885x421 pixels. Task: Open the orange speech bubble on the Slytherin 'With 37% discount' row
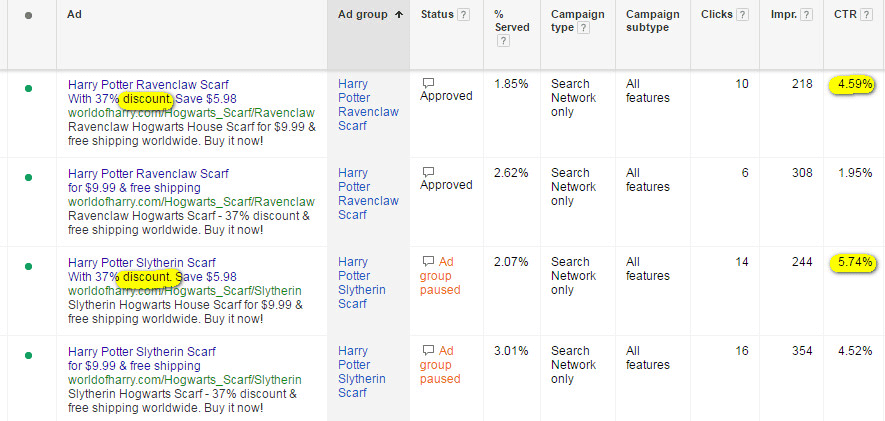[x=428, y=261]
